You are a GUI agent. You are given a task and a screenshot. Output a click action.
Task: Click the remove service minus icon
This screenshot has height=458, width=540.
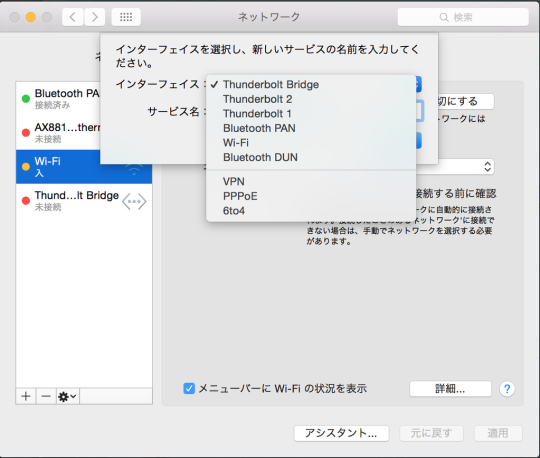click(x=46, y=396)
